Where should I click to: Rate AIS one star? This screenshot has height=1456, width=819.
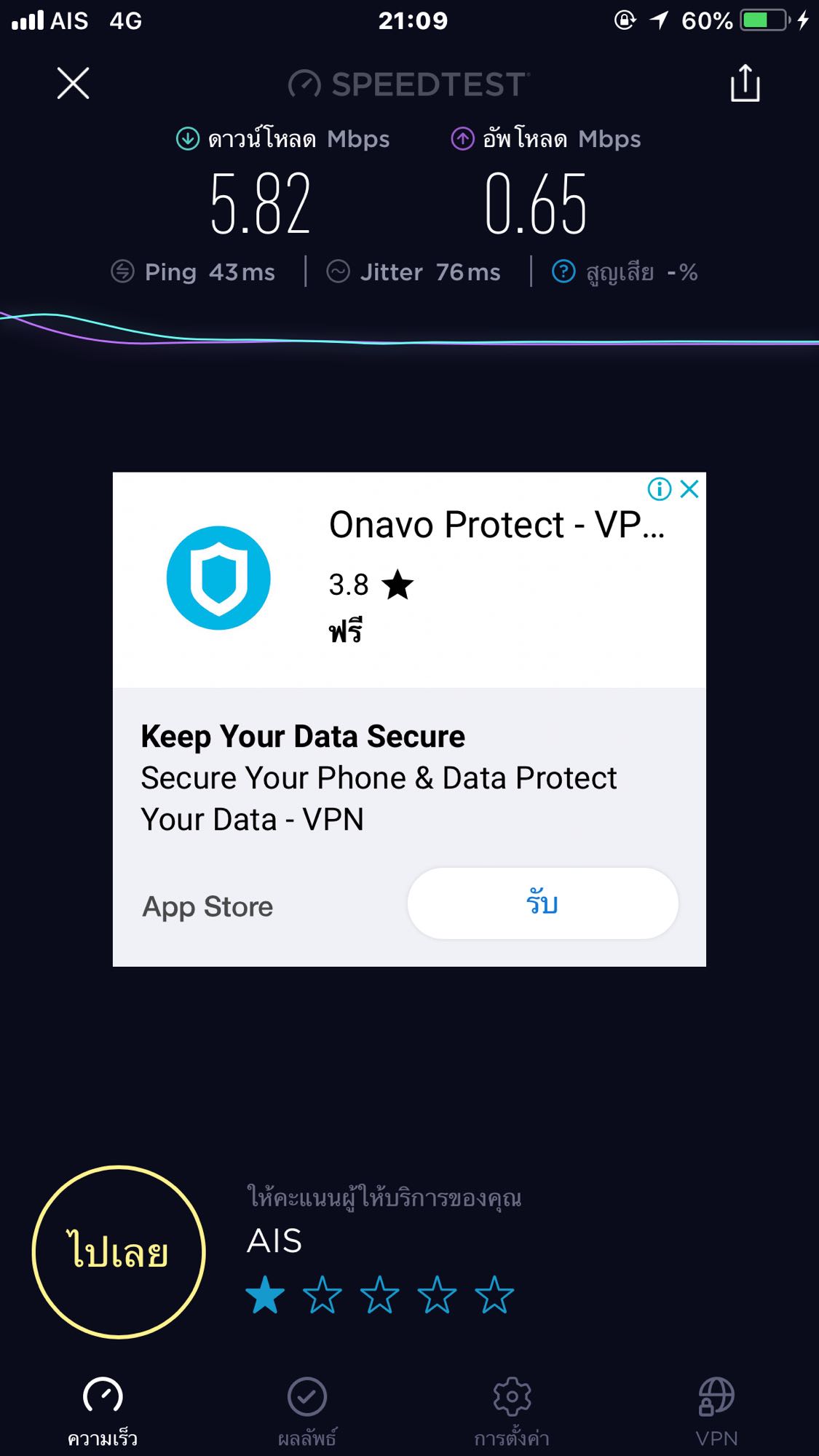click(265, 1295)
